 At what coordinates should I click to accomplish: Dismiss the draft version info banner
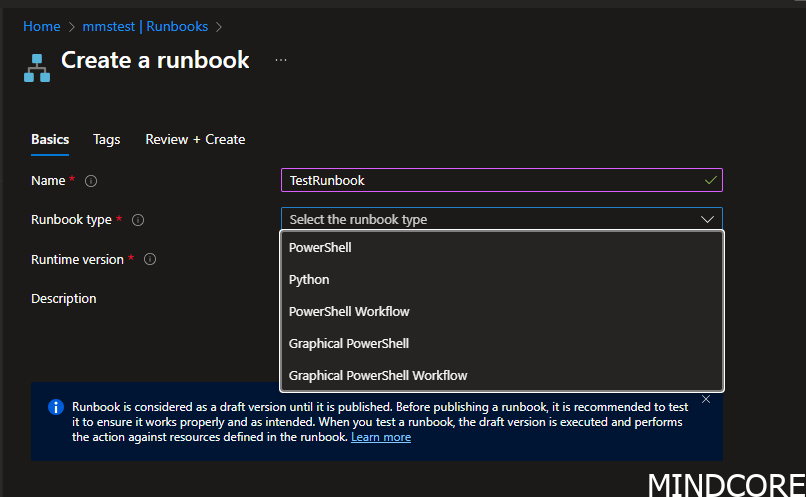click(x=706, y=399)
